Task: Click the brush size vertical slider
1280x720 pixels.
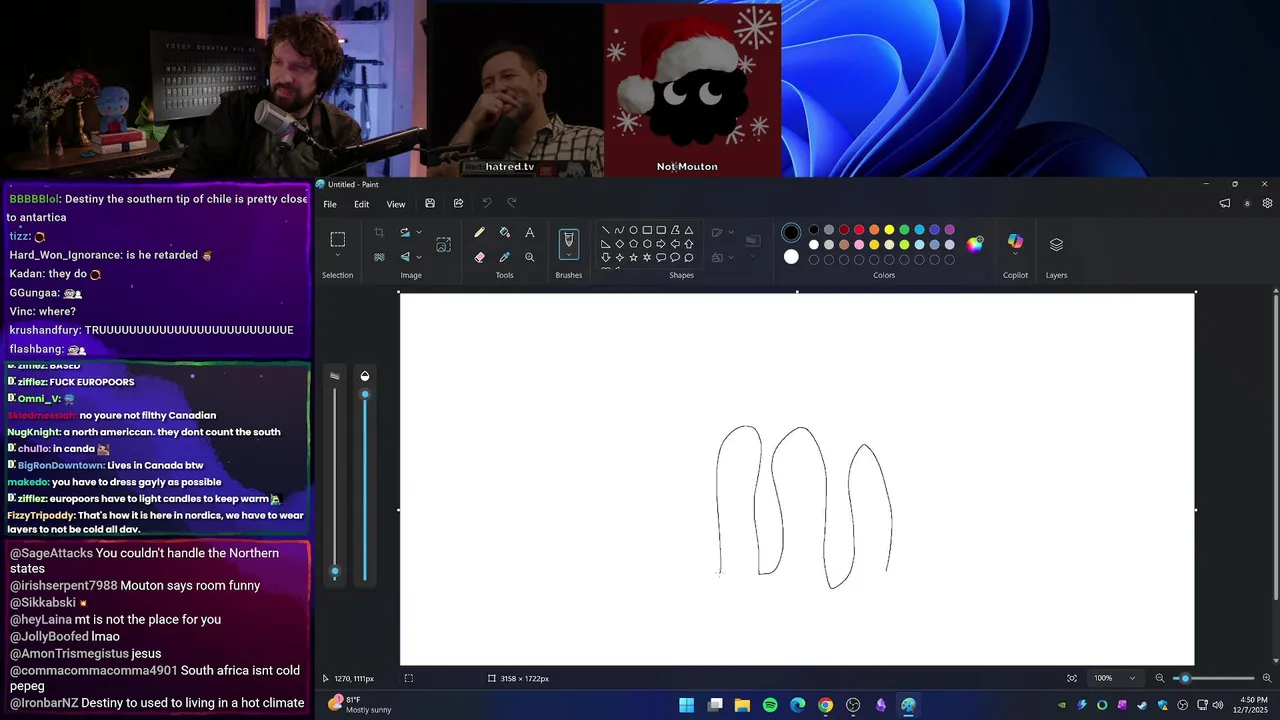Action: [335, 482]
